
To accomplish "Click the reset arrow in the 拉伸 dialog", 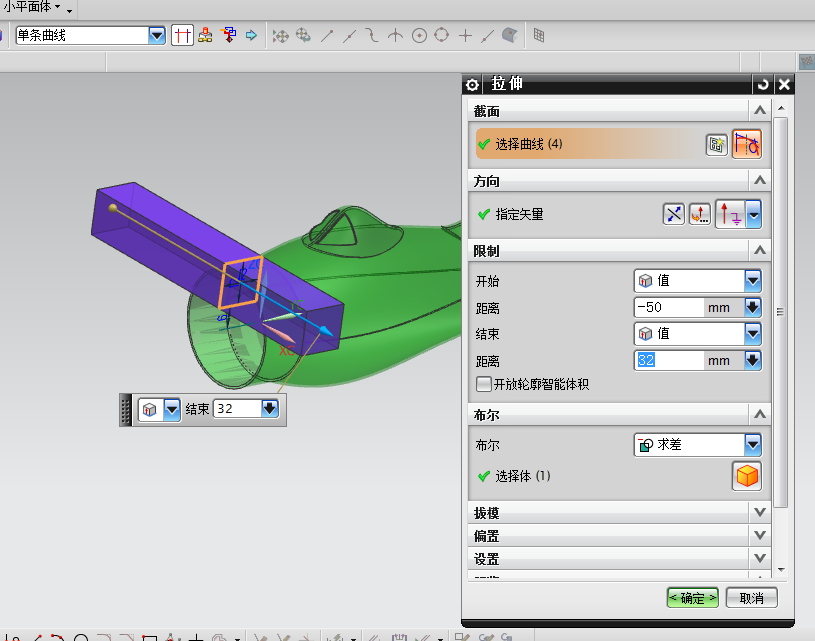I will point(764,84).
